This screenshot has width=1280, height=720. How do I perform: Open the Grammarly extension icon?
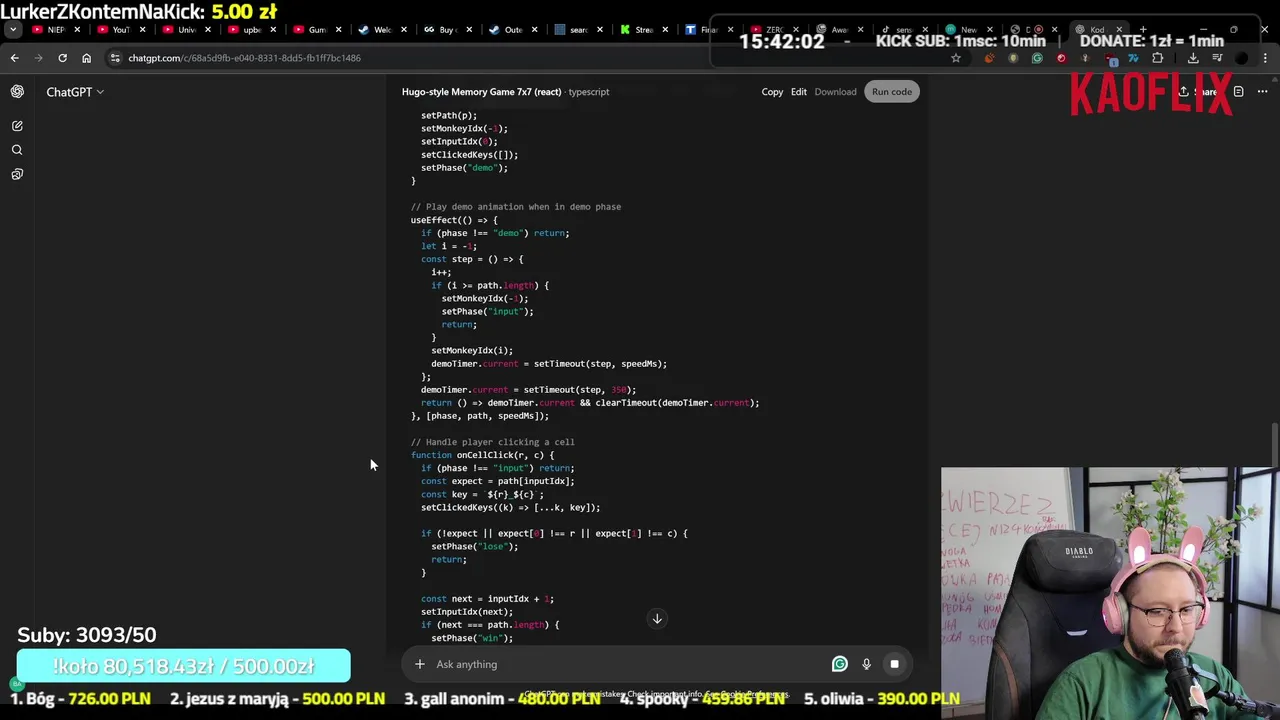(1037, 58)
